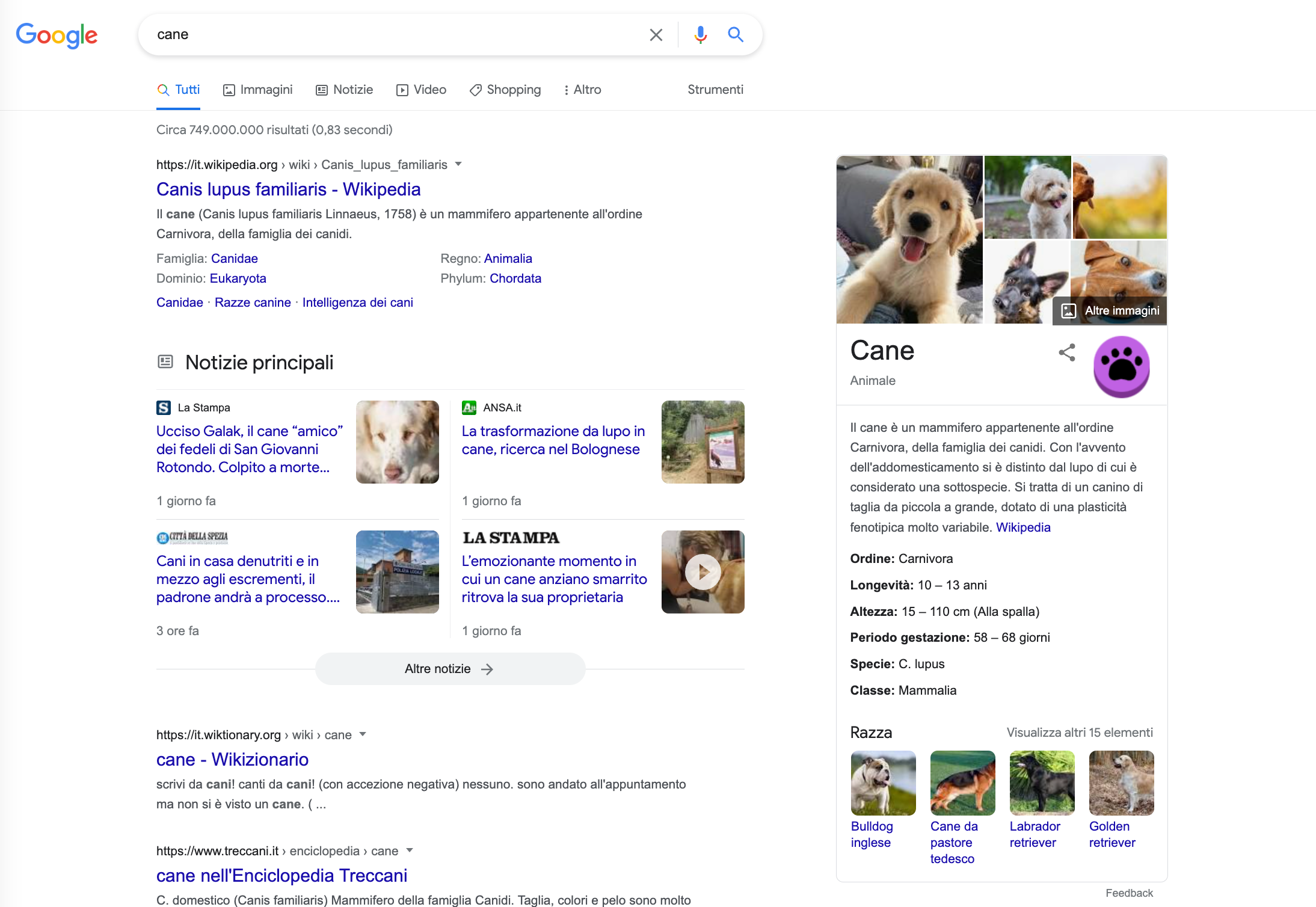Click the ANSA.it source icon
Viewport: 1316px width, 907px height.
click(x=469, y=408)
